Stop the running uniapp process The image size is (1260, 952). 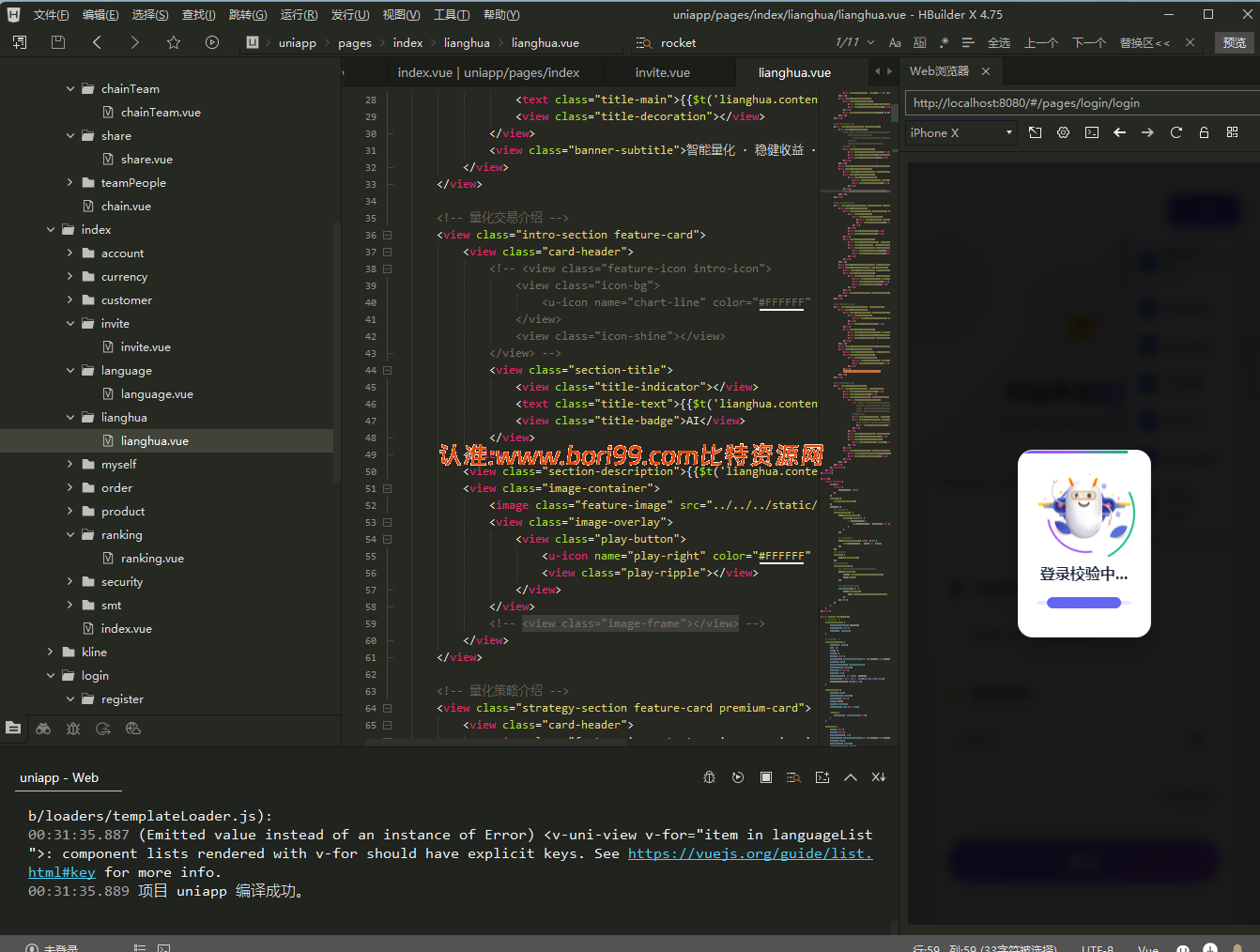[766, 777]
